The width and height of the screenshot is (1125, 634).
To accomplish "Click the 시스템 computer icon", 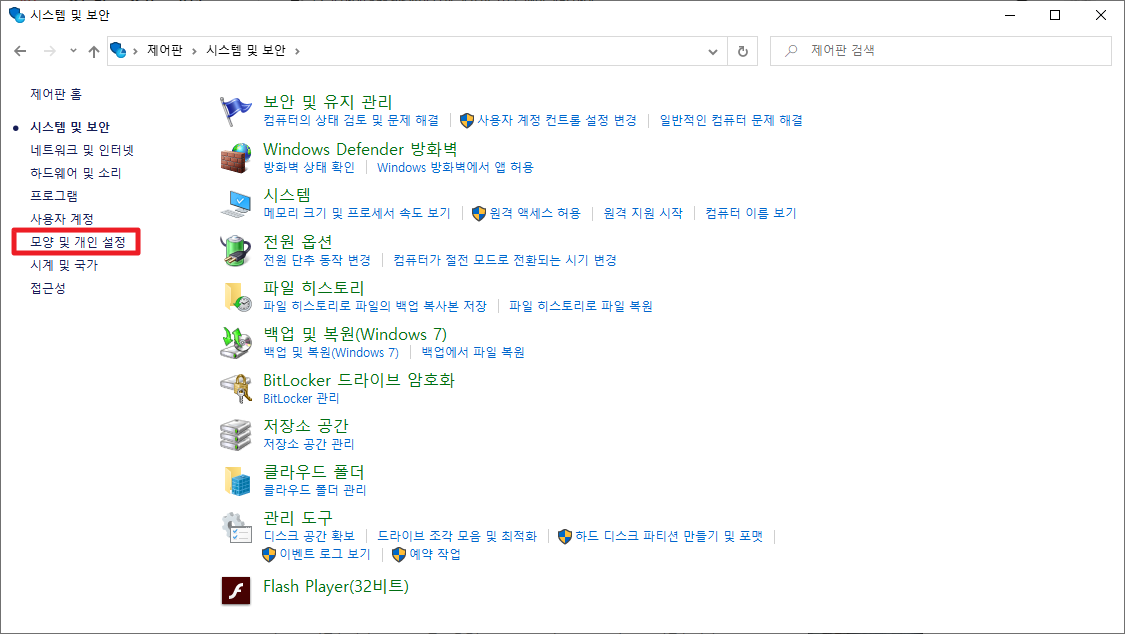I will 235,204.
